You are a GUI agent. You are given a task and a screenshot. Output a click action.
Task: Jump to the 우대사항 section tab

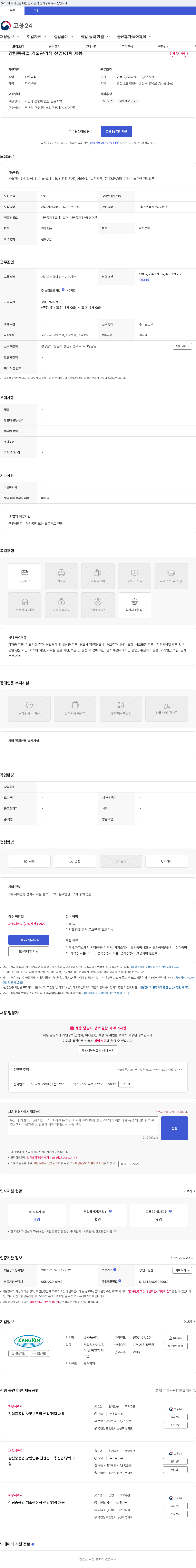coord(91,46)
